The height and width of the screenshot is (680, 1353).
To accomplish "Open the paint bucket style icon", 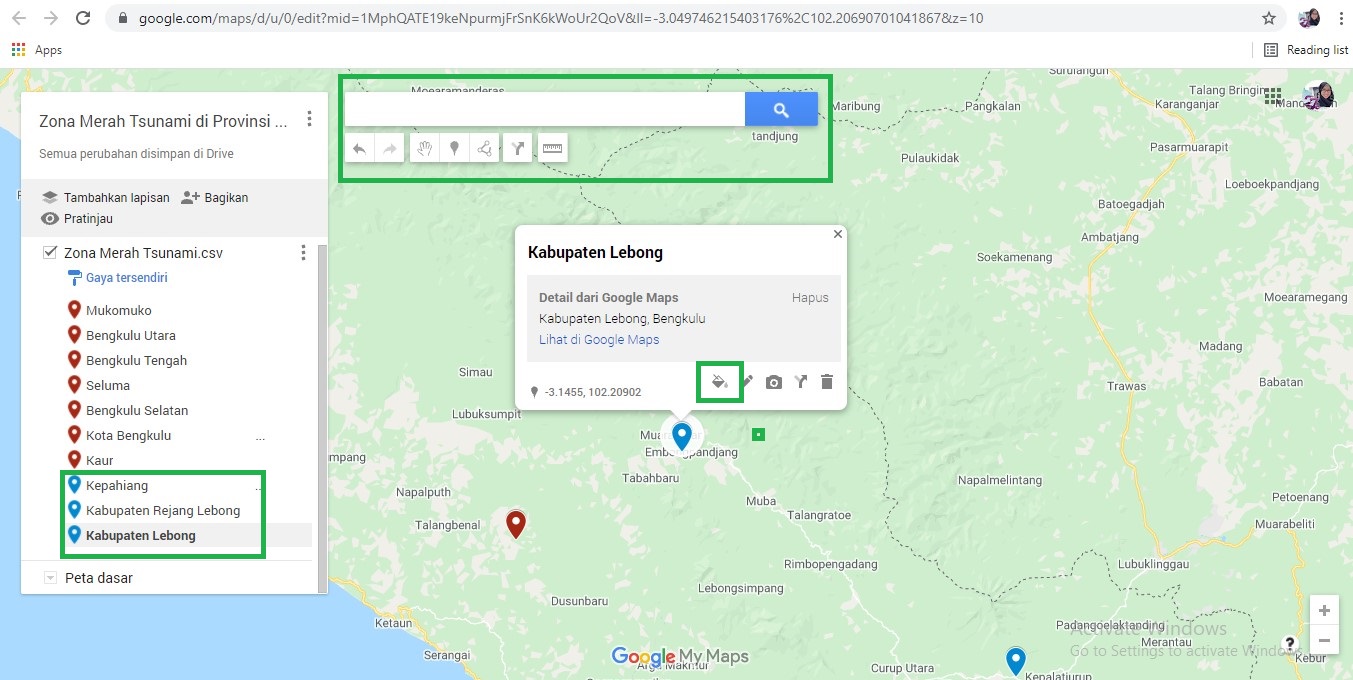I will (x=718, y=382).
